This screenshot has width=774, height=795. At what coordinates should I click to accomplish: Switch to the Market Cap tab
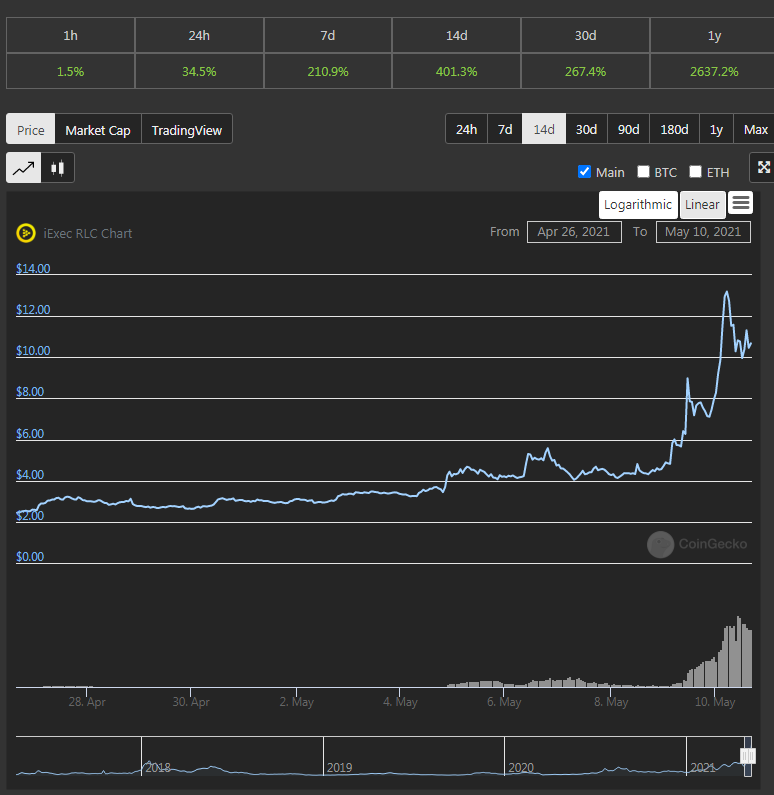coord(98,130)
